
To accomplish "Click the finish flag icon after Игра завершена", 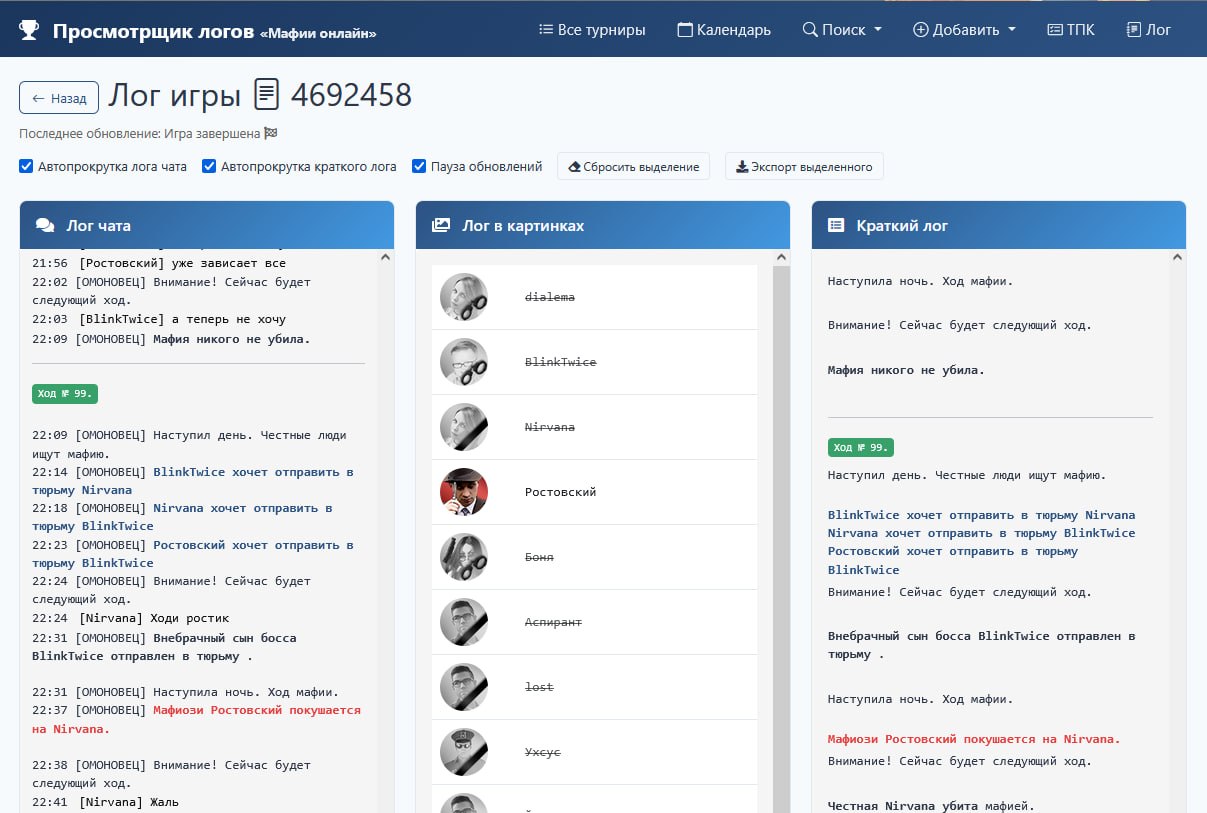I will pyautogui.click(x=270, y=133).
